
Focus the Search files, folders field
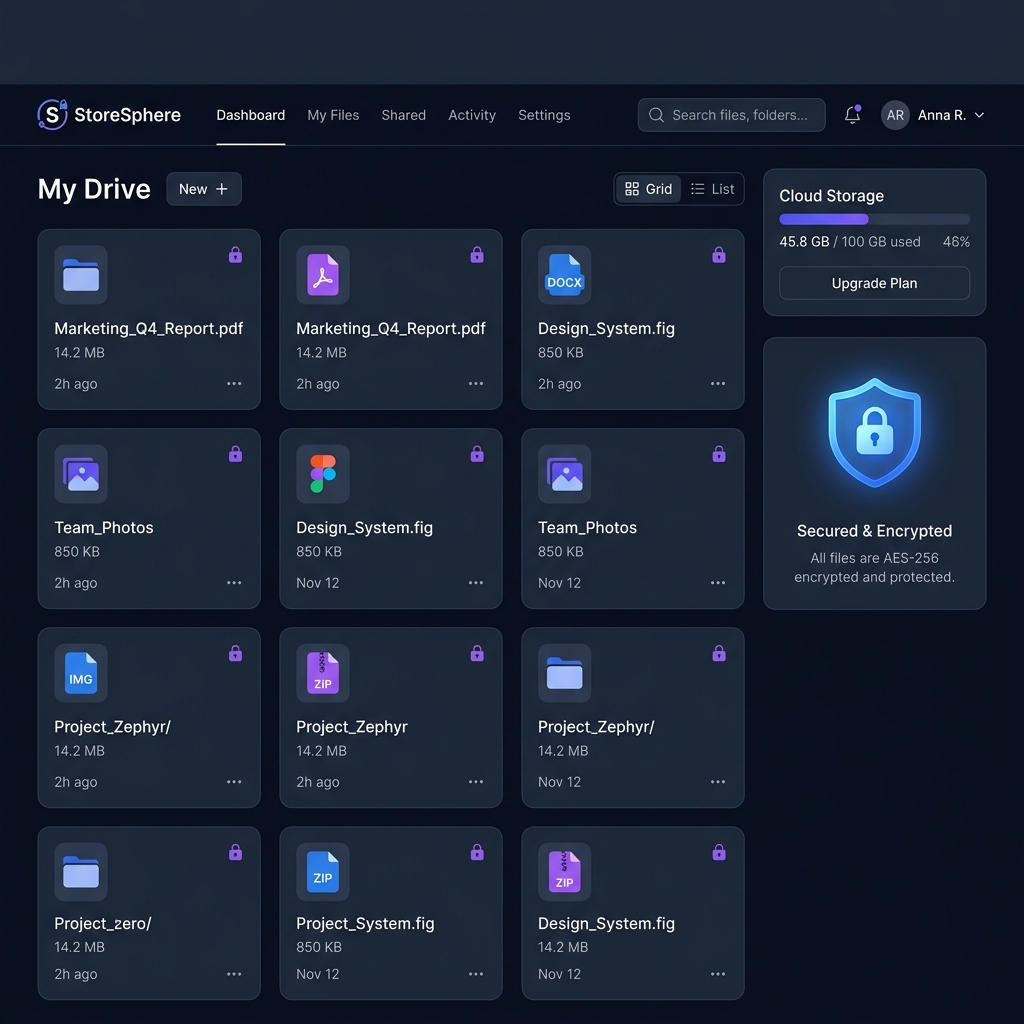pyautogui.click(x=731, y=115)
